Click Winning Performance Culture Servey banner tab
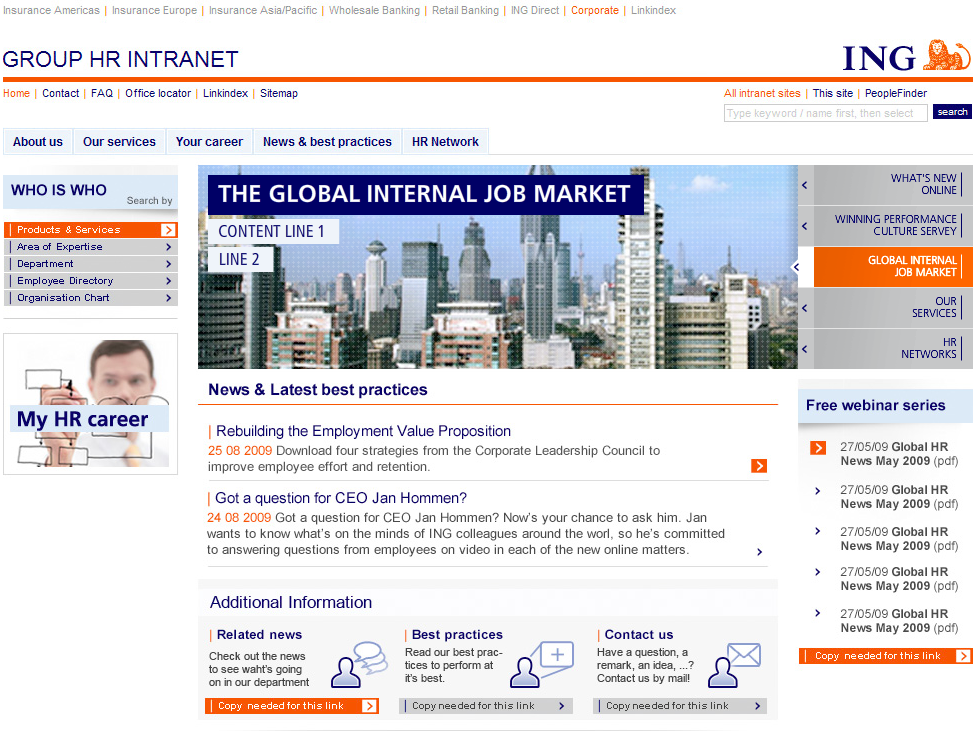Viewport: 978px width, 731px height. [x=893, y=225]
